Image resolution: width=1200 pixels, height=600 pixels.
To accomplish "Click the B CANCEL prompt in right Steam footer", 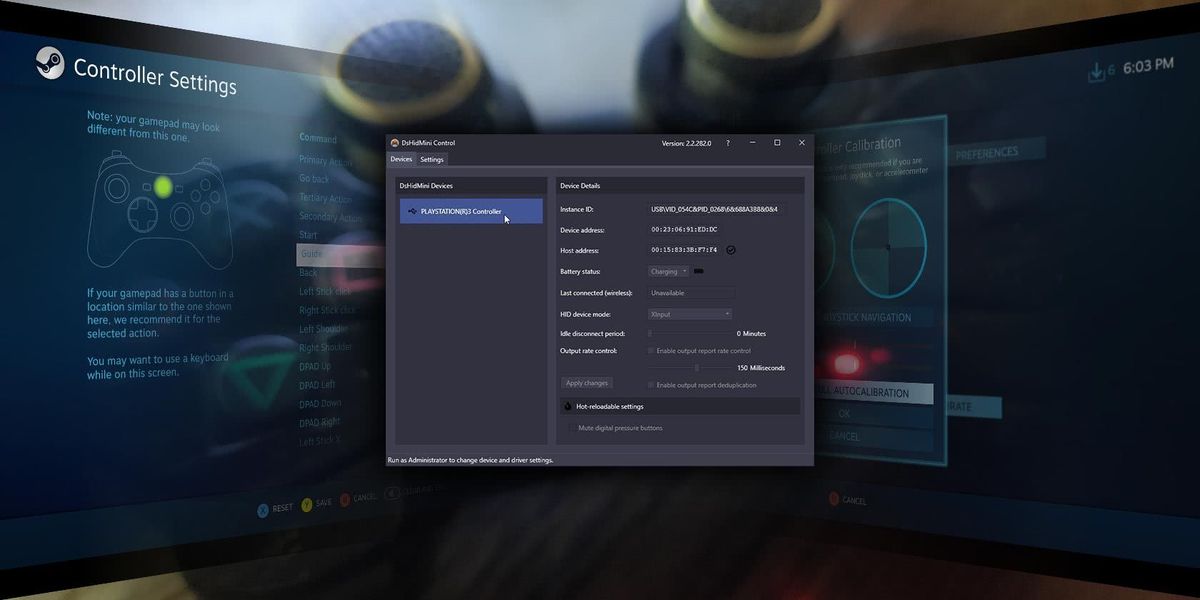I will point(847,499).
